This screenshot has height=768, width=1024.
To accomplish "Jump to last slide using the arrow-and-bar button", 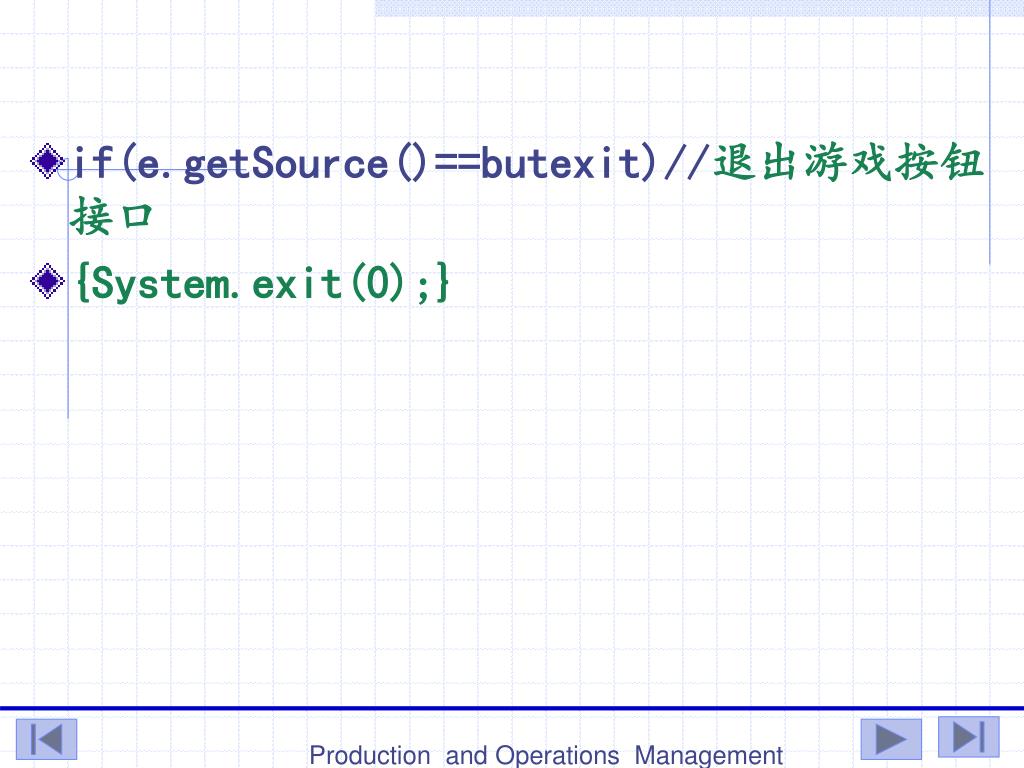I will tap(968, 737).
